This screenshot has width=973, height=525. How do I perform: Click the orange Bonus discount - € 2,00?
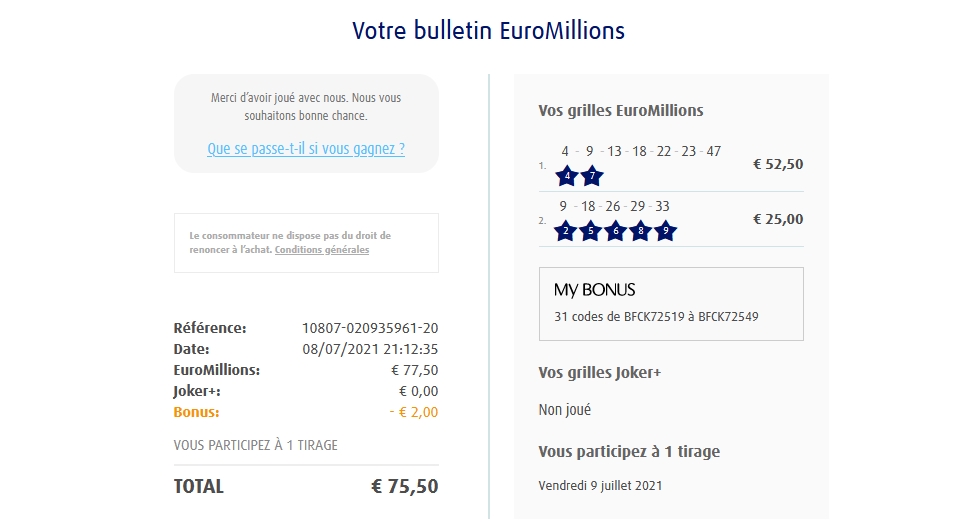point(414,412)
